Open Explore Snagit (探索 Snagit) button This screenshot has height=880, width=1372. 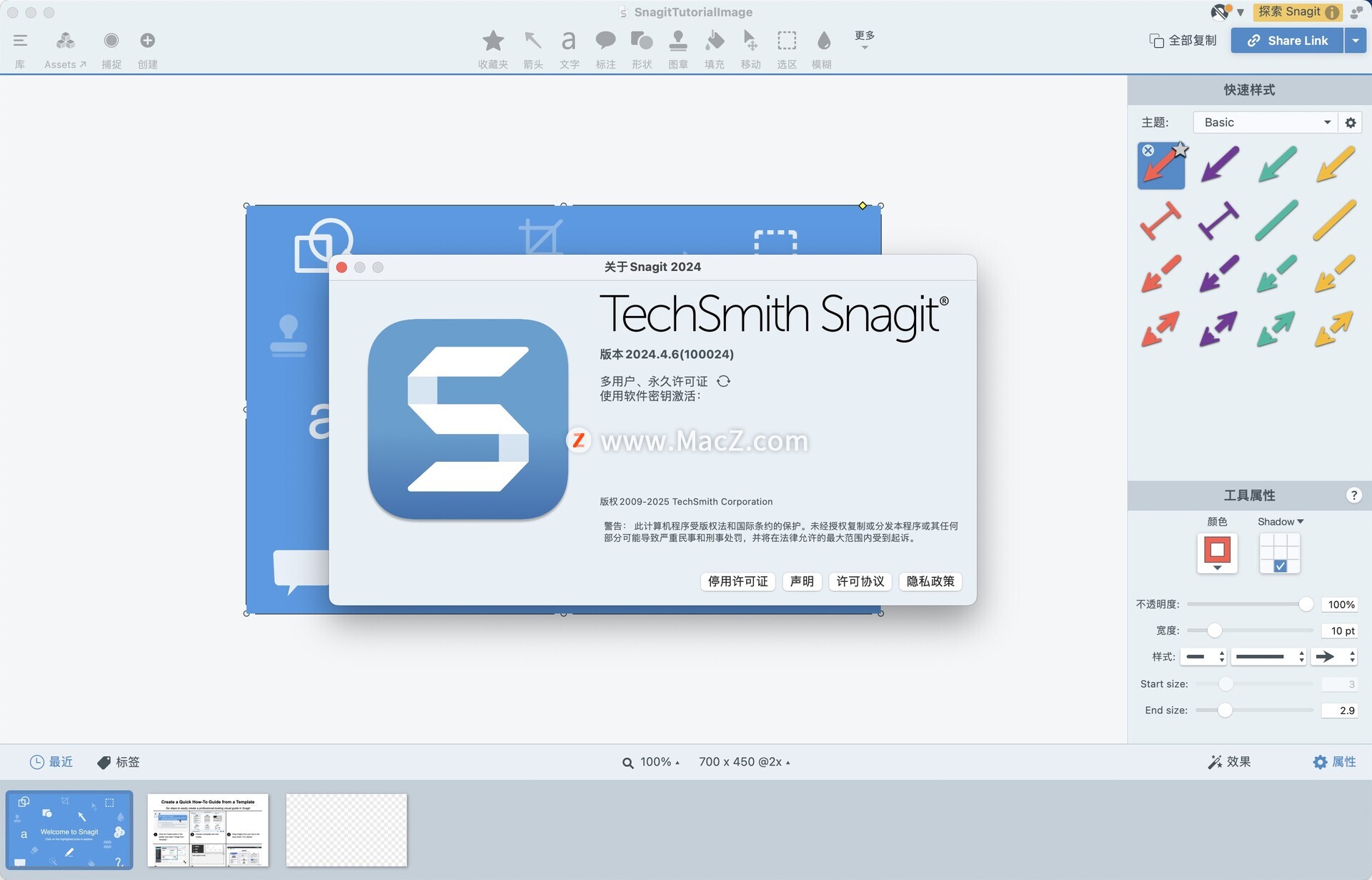point(1298,11)
